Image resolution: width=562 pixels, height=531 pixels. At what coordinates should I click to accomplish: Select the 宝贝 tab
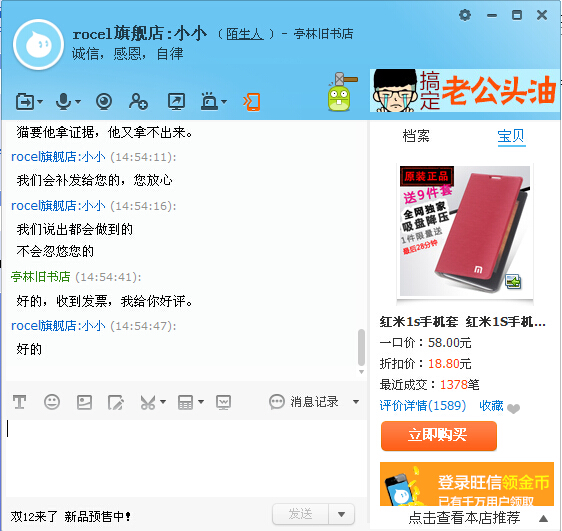tap(511, 137)
